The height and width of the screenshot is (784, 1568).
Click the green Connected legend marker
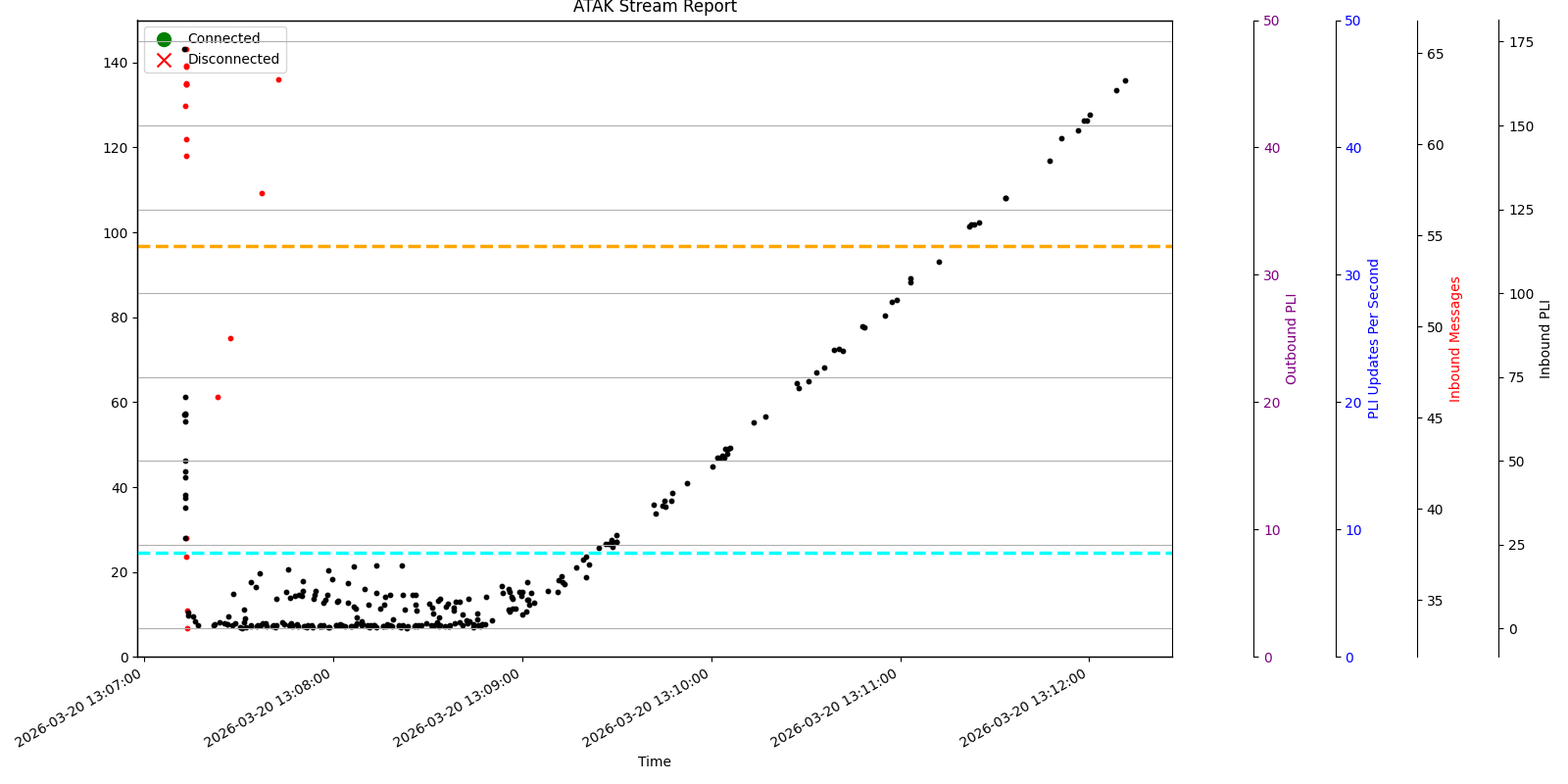point(164,39)
